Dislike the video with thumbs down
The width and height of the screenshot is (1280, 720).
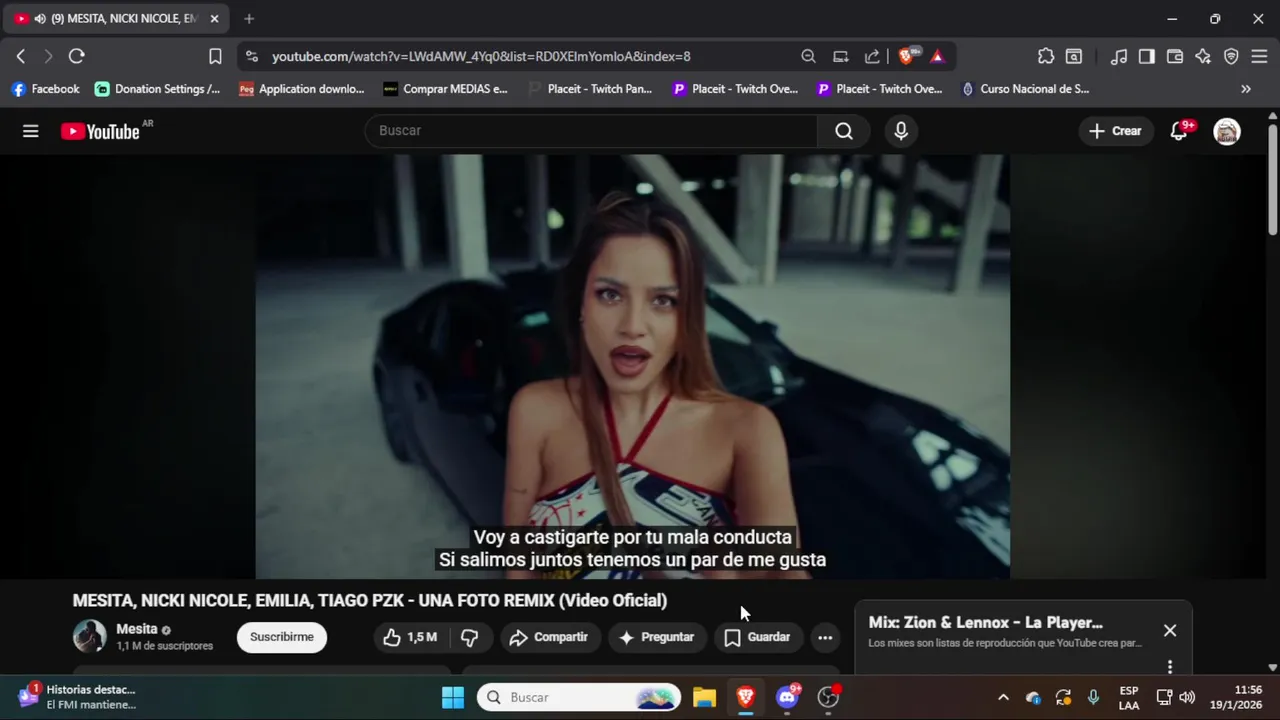tap(469, 637)
